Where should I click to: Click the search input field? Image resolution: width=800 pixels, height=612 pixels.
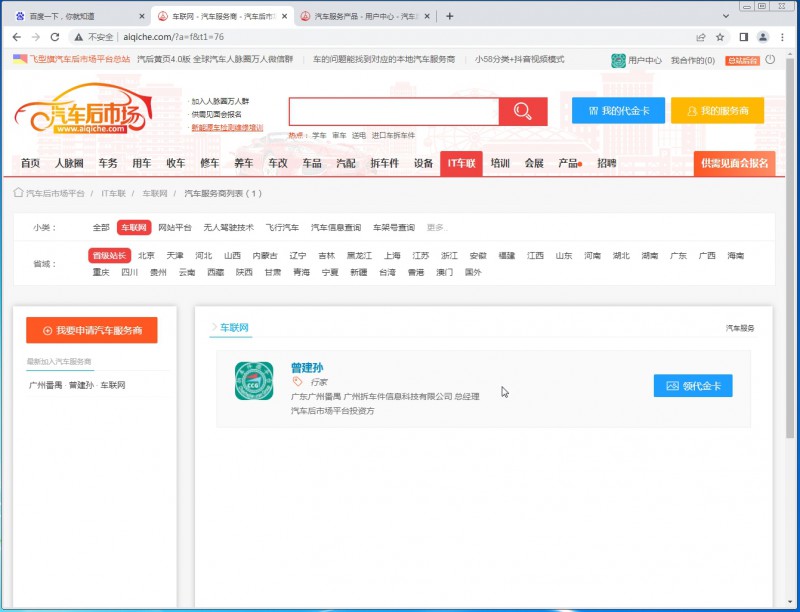click(x=394, y=111)
